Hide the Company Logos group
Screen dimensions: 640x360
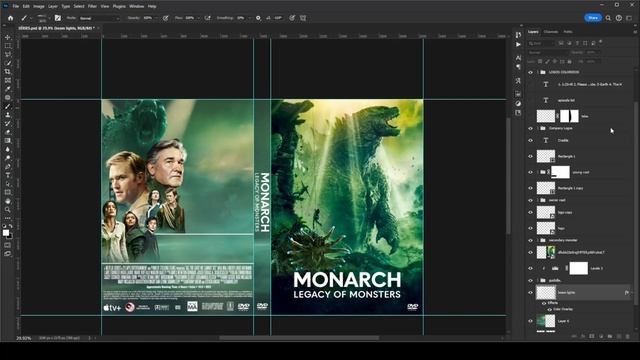531,128
